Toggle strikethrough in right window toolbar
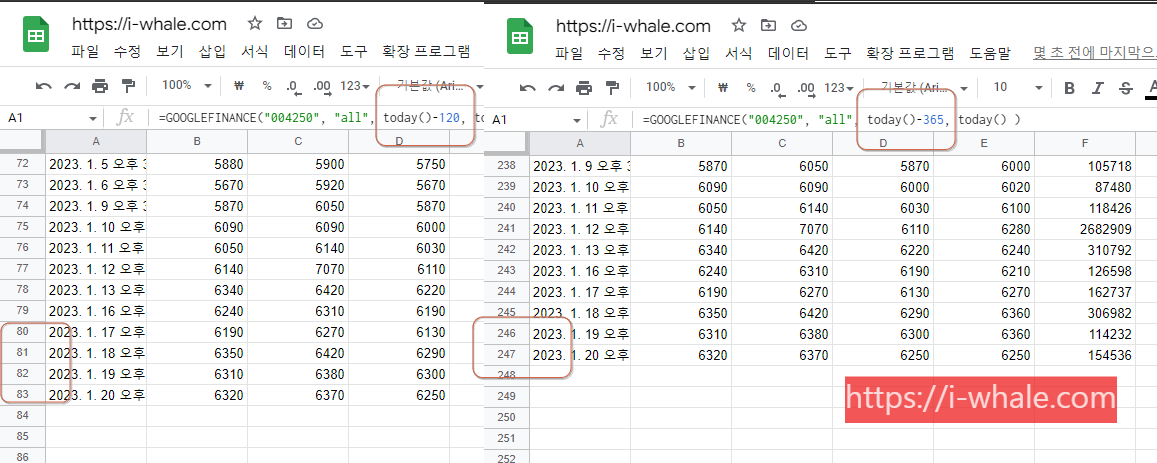The height and width of the screenshot is (463, 1157). pos(1125,88)
